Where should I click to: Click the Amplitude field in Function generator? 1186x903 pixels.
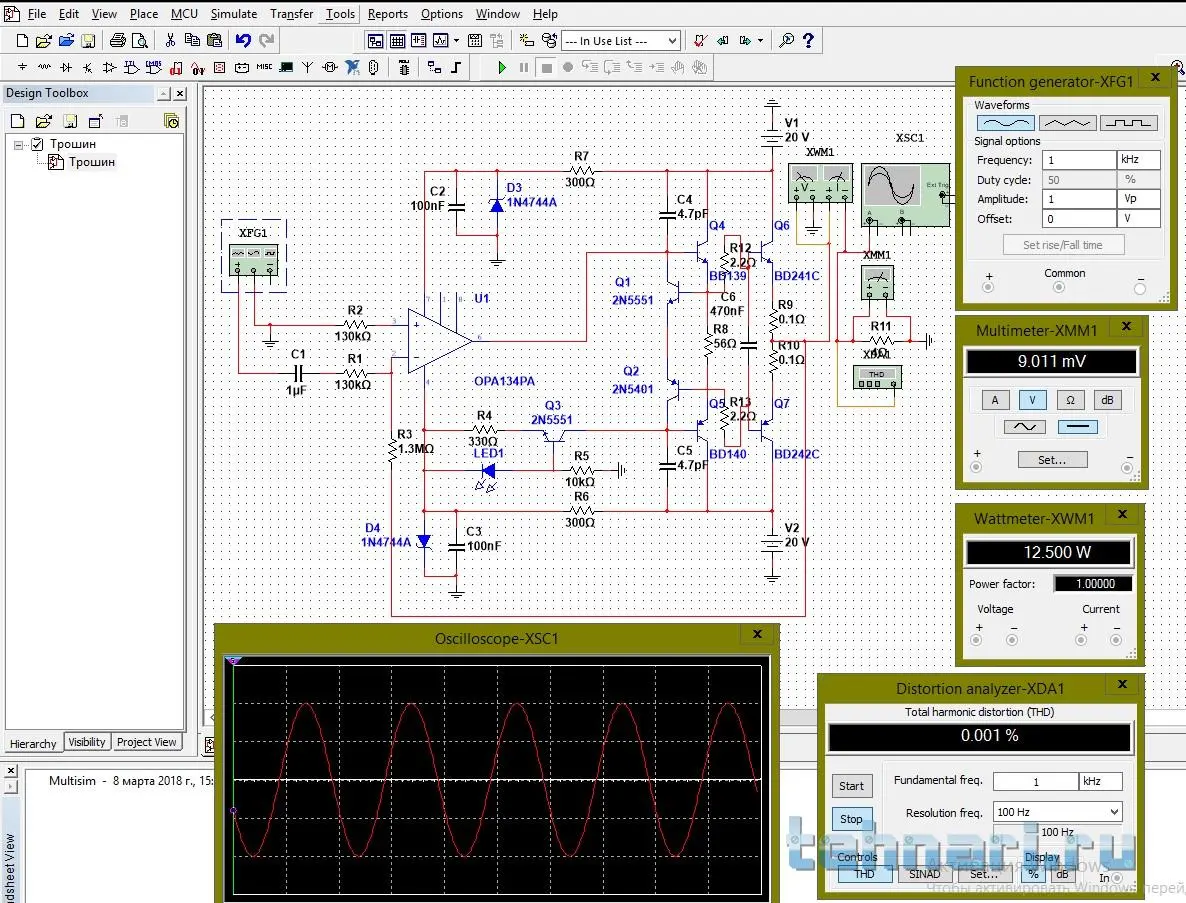(x=1078, y=199)
